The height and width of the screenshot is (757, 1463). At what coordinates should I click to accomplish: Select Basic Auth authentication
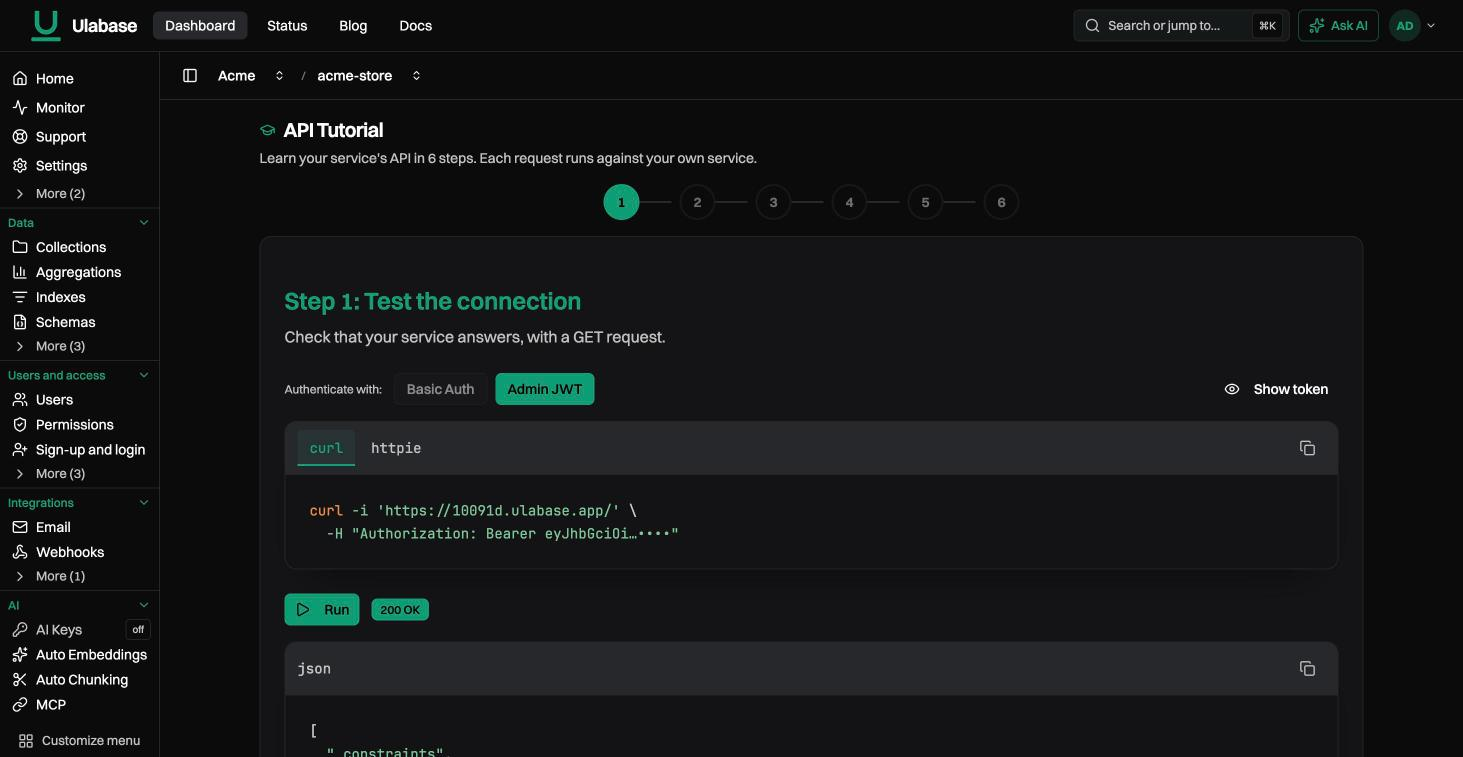point(440,389)
